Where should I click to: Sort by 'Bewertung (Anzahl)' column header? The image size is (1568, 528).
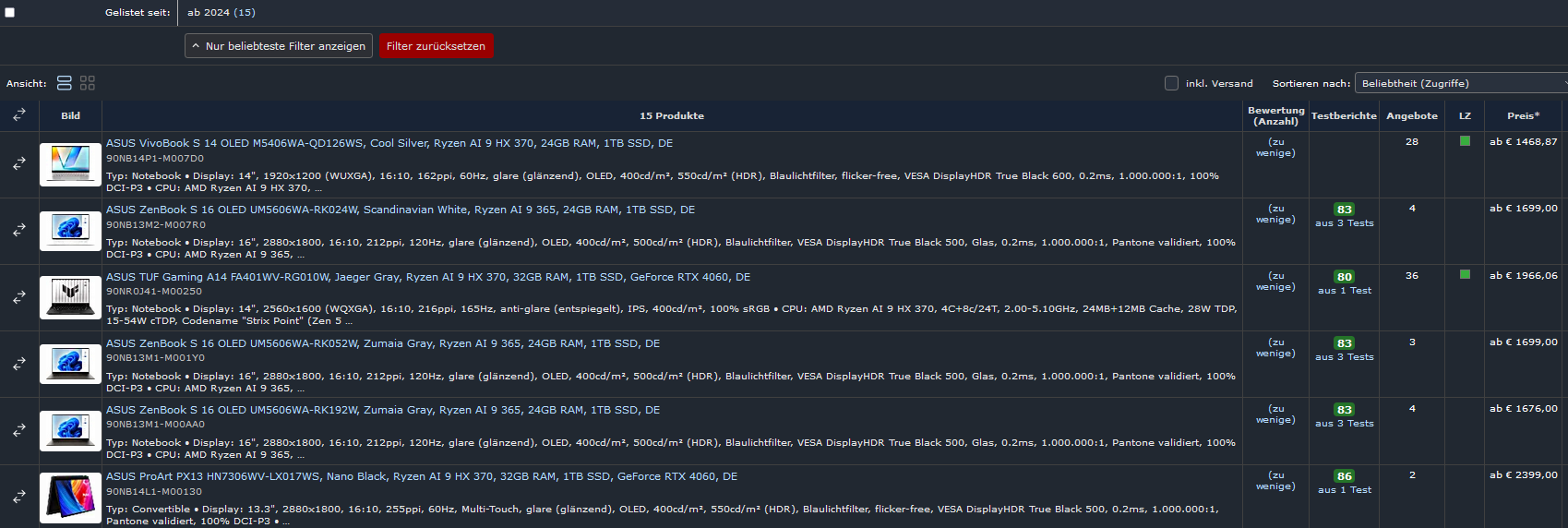pos(1275,115)
